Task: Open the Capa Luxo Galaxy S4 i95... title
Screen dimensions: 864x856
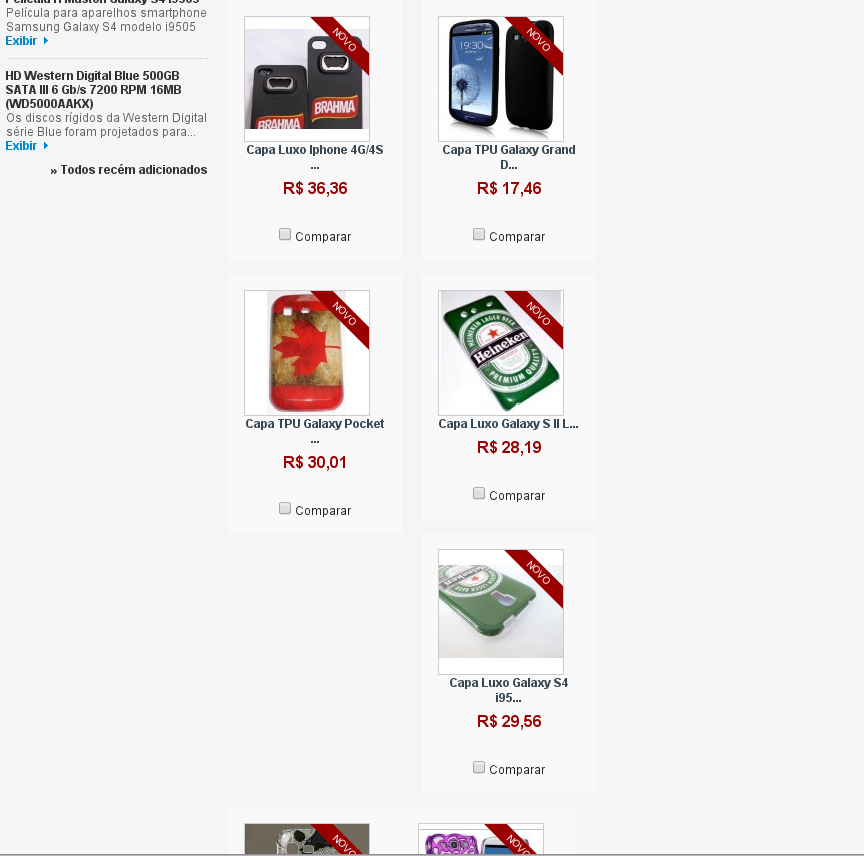Action: point(509,690)
